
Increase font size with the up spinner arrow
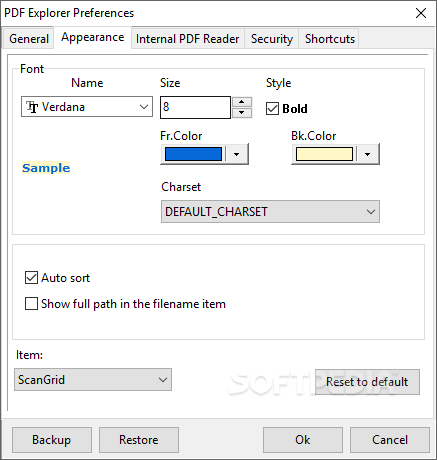(242, 102)
